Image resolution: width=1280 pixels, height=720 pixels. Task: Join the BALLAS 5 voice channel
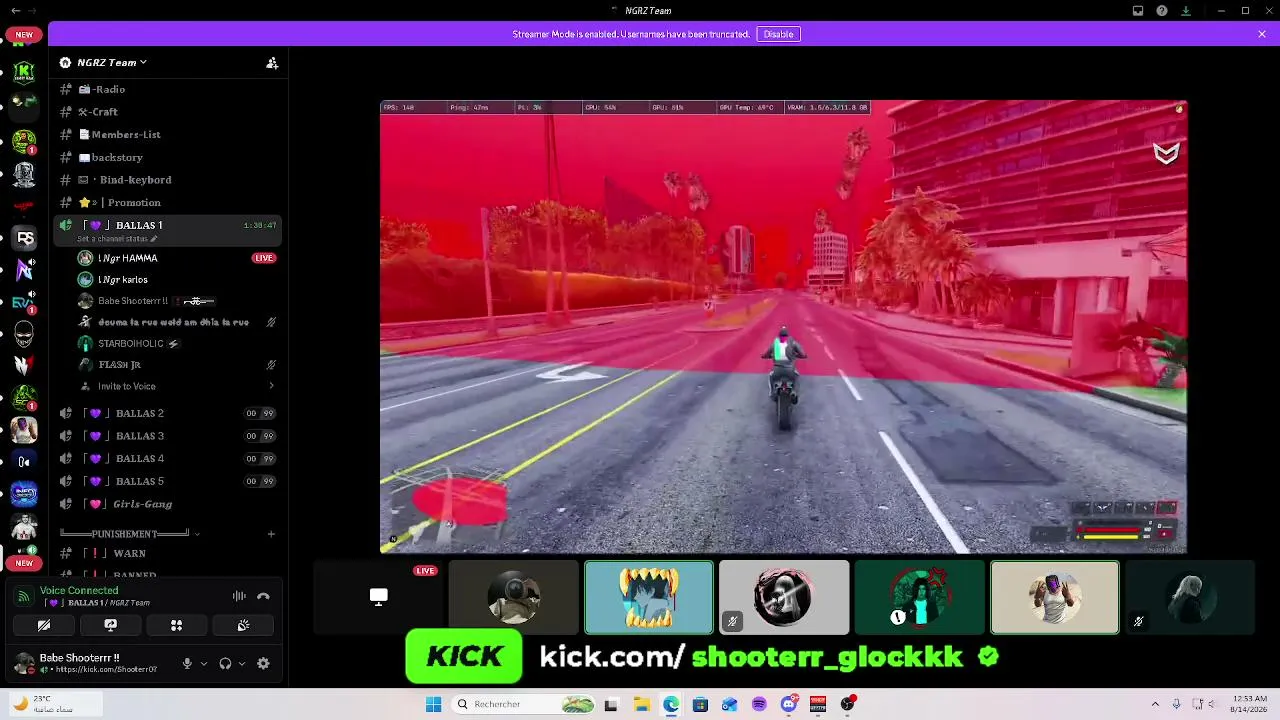[x=167, y=481]
